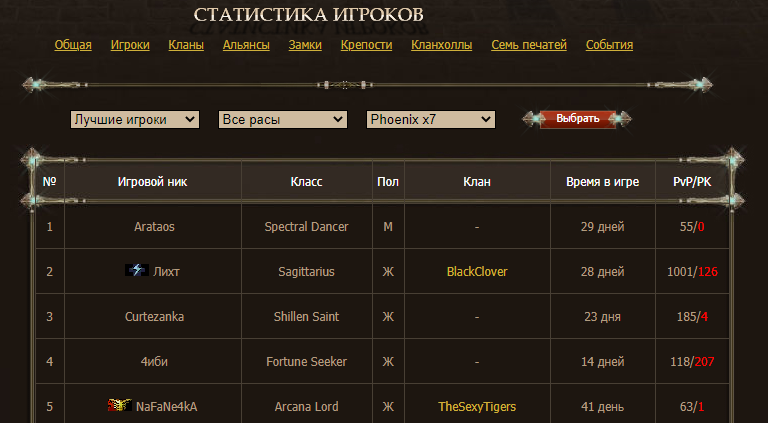This screenshot has height=423, width=768.
Task: Open the Phoenix x7 server dropdown
Action: 431,119
